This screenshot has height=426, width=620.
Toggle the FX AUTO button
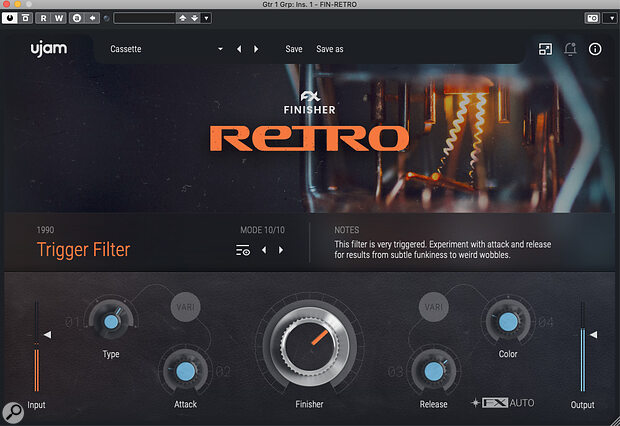pos(503,403)
